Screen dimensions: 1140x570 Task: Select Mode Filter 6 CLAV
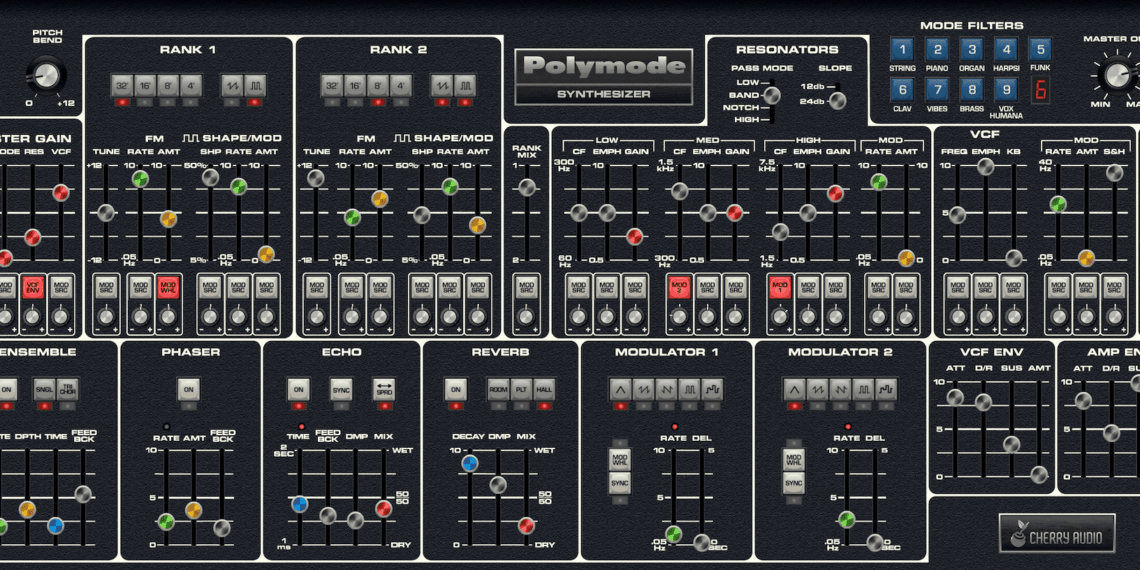(902, 90)
